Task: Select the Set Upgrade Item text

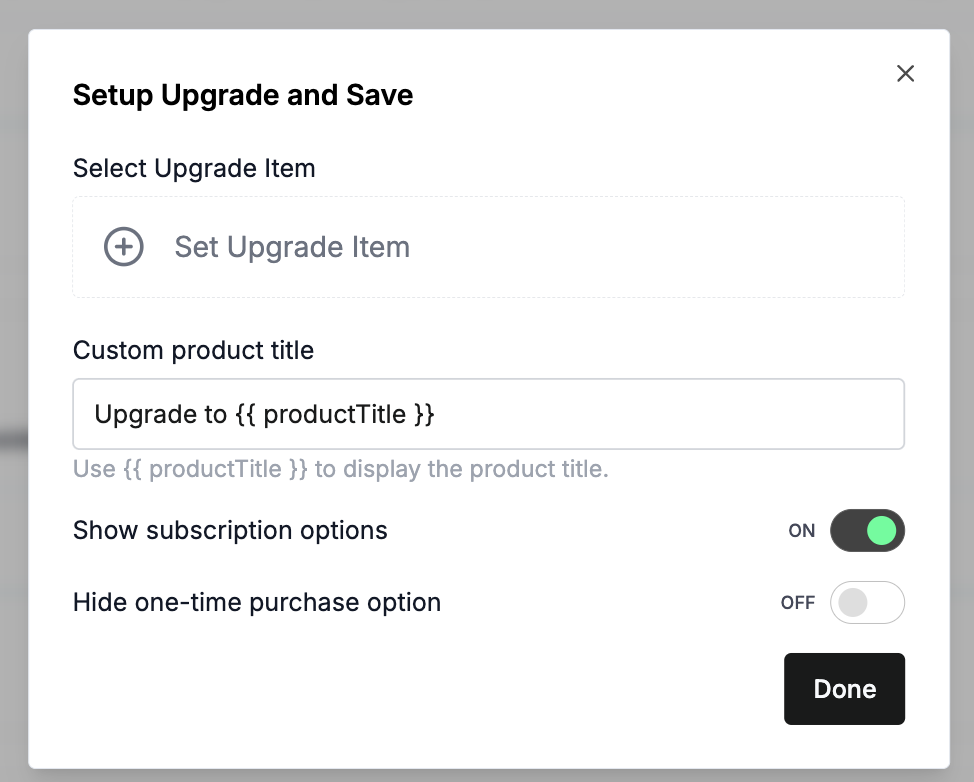Action: tap(292, 247)
